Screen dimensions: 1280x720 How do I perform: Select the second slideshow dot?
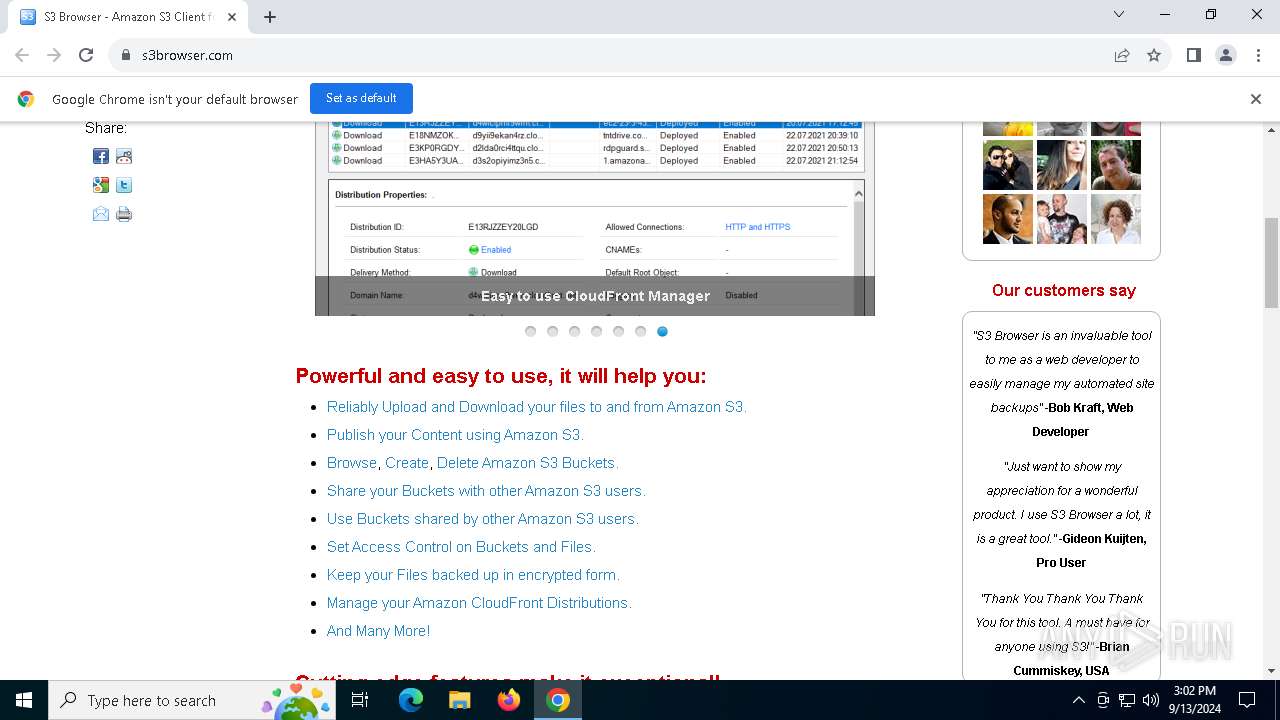tap(552, 331)
